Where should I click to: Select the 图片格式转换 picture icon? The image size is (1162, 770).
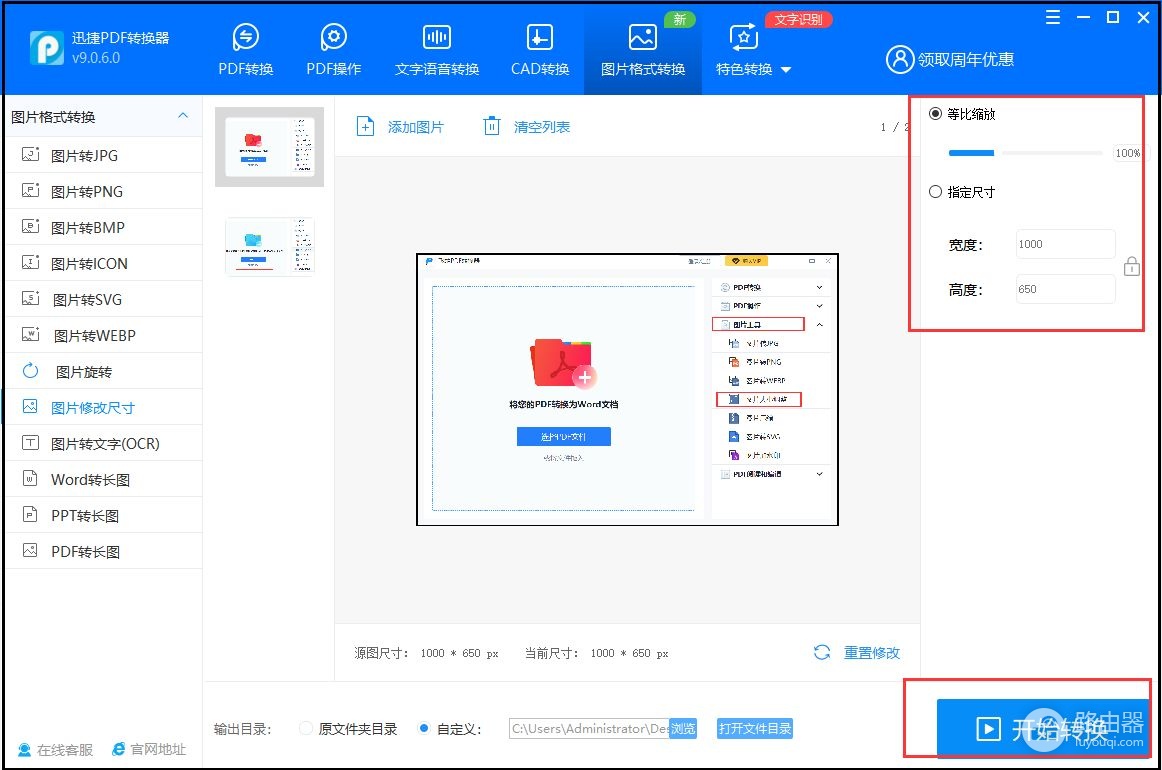[643, 36]
